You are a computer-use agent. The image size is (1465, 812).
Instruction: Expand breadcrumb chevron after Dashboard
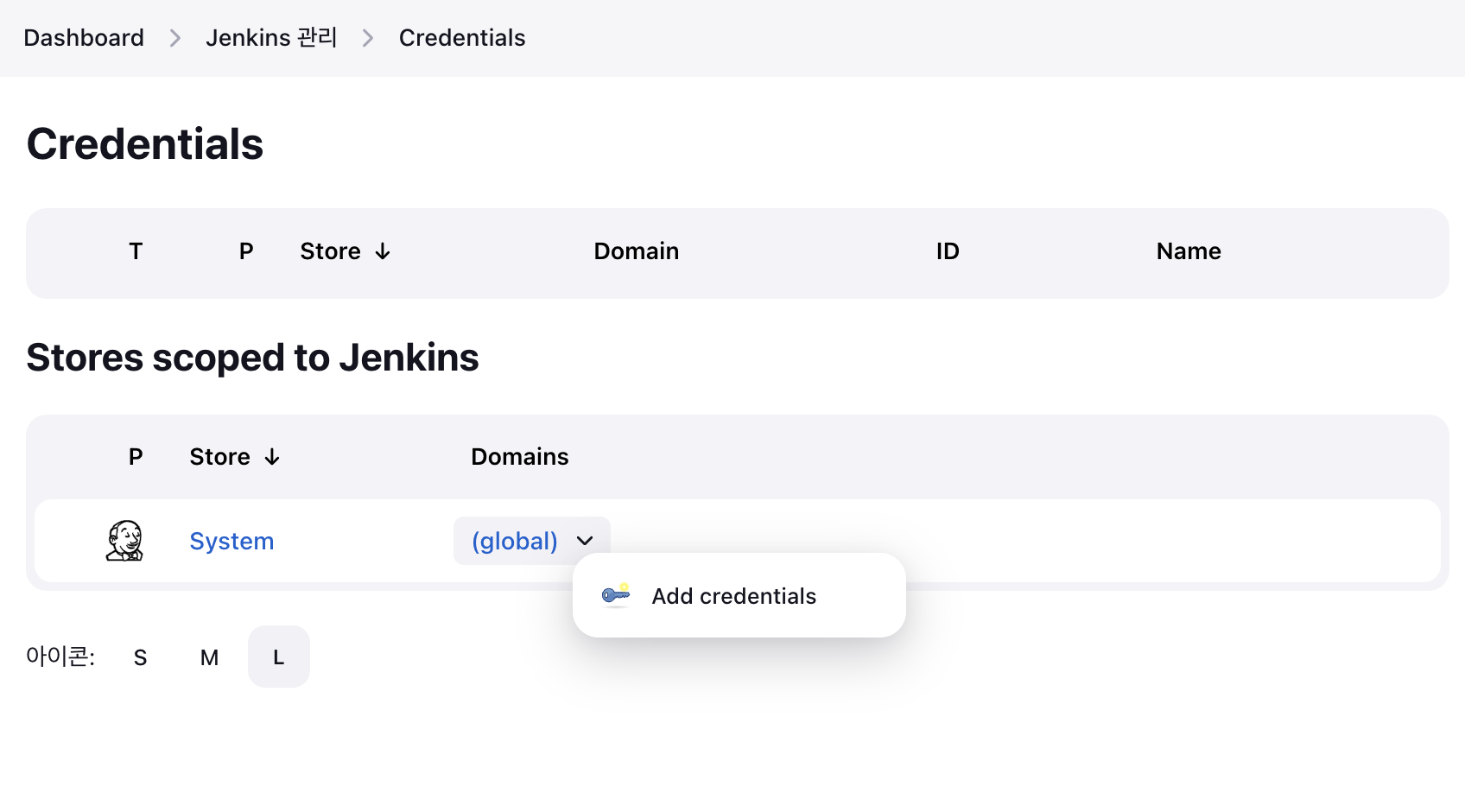tap(175, 38)
